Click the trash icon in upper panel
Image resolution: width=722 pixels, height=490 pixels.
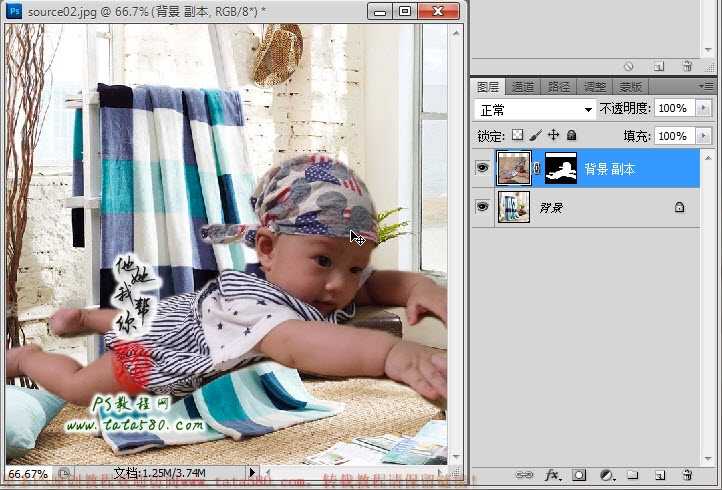click(x=687, y=66)
